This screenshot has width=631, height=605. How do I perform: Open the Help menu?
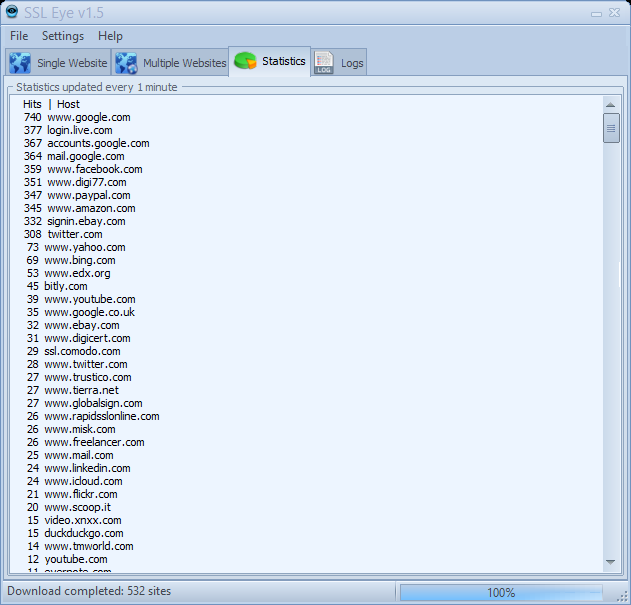(110, 36)
